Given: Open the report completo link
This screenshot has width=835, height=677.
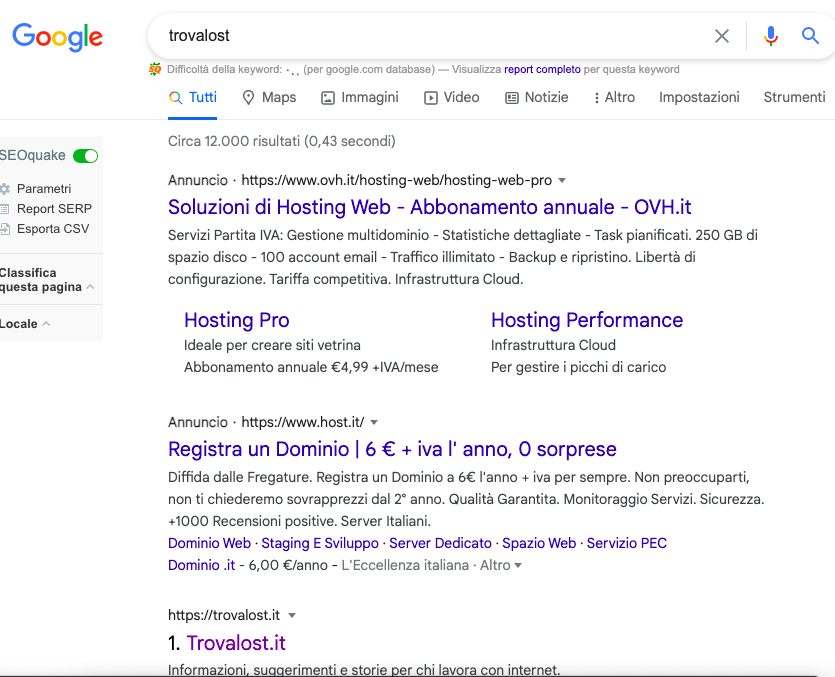Looking at the screenshot, I should coord(542,69).
